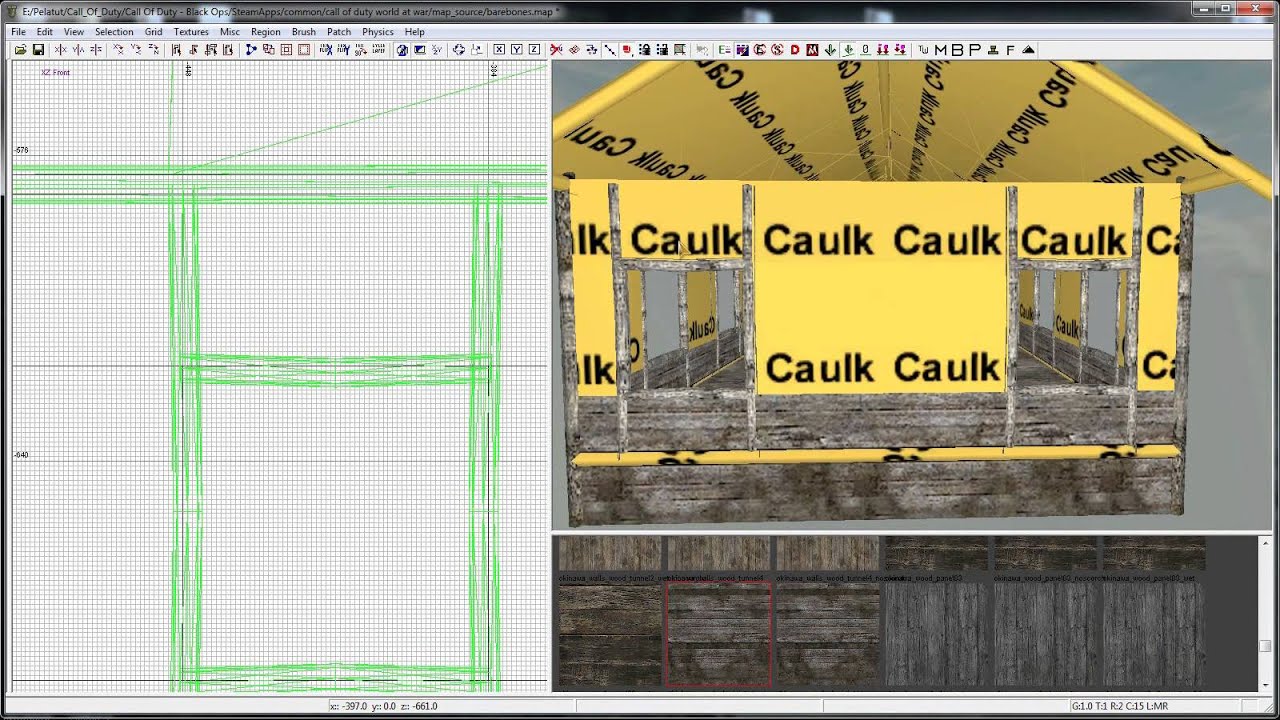Click the red M square icon
This screenshot has width=1280, height=720.
pos(812,49)
